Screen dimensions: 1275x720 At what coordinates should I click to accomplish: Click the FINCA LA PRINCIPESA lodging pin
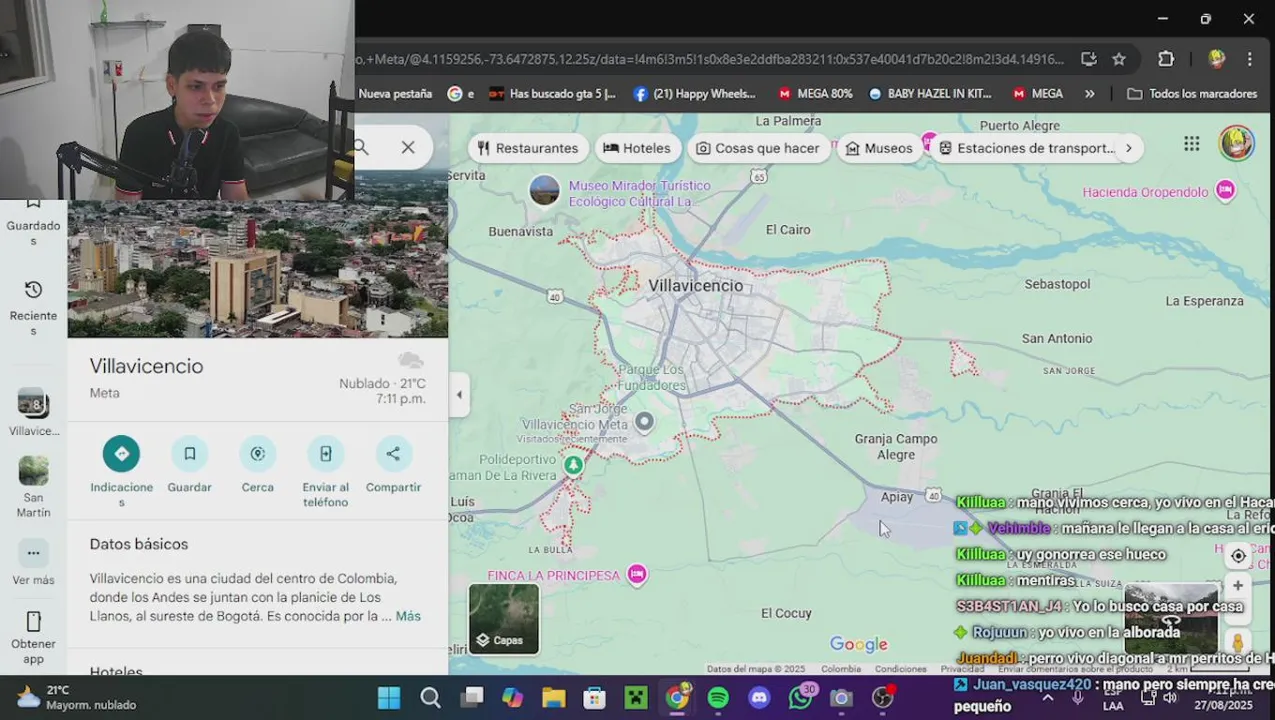(x=637, y=574)
